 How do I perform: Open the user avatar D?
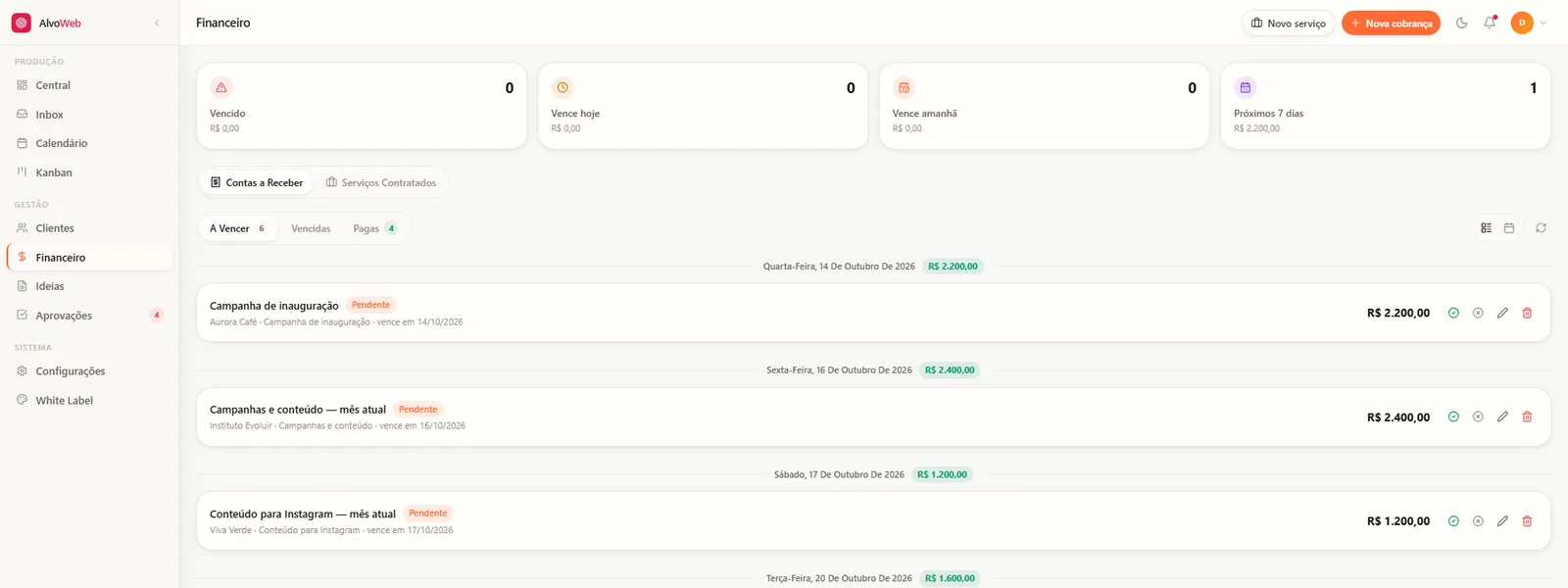click(1522, 23)
